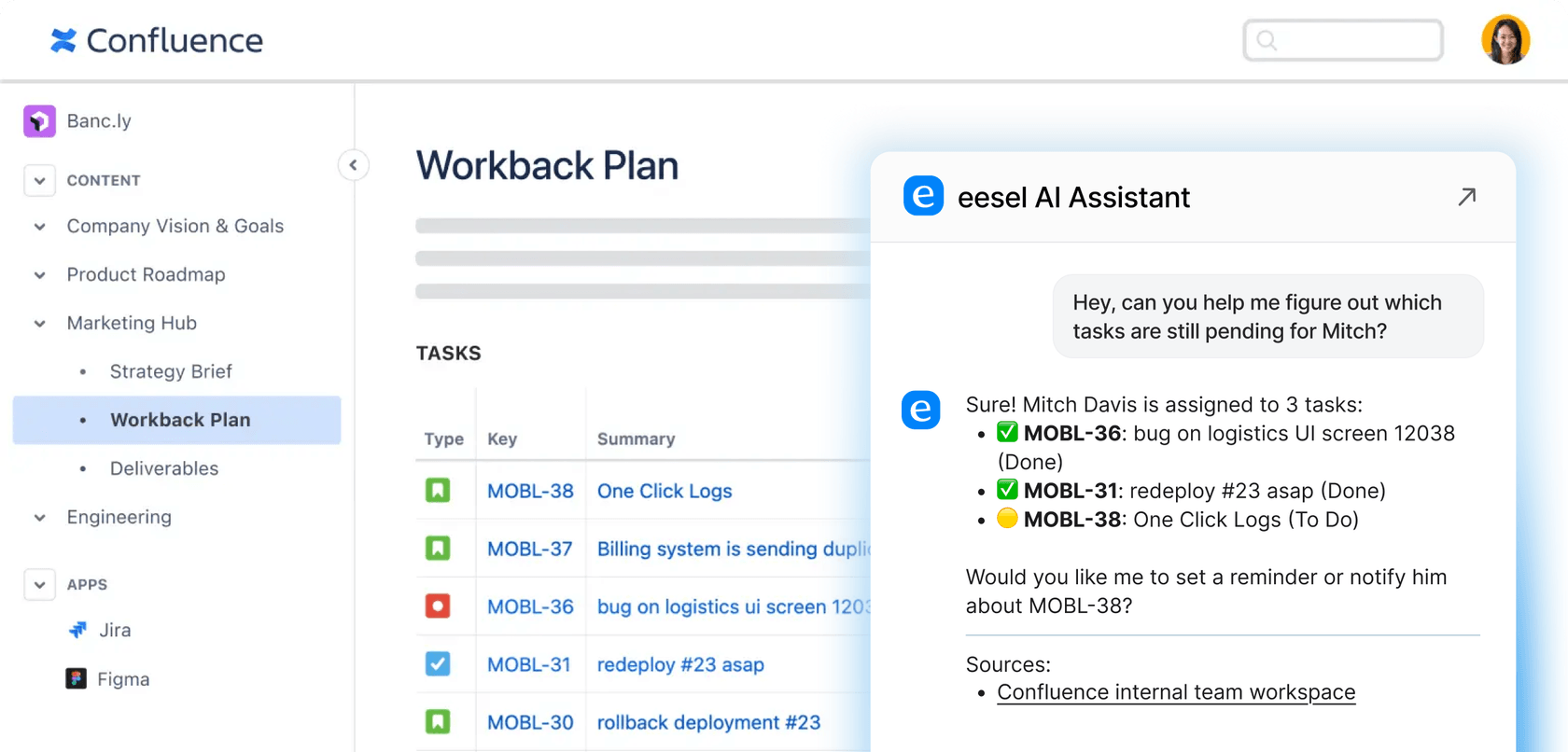The width and height of the screenshot is (1568, 752).
Task: Collapse the APPS section chevron
Action: point(39,585)
